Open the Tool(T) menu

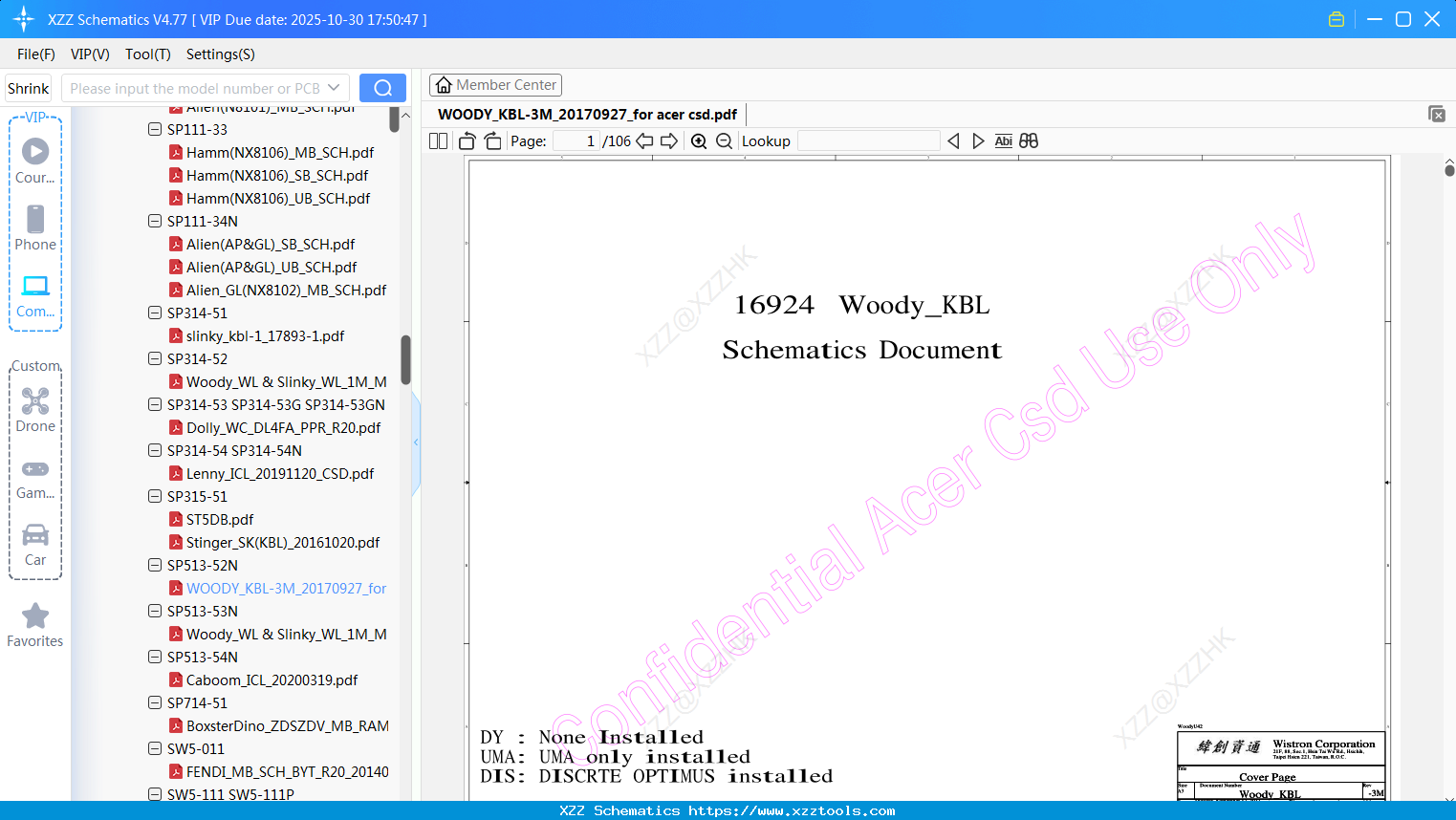pyautogui.click(x=148, y=54)
